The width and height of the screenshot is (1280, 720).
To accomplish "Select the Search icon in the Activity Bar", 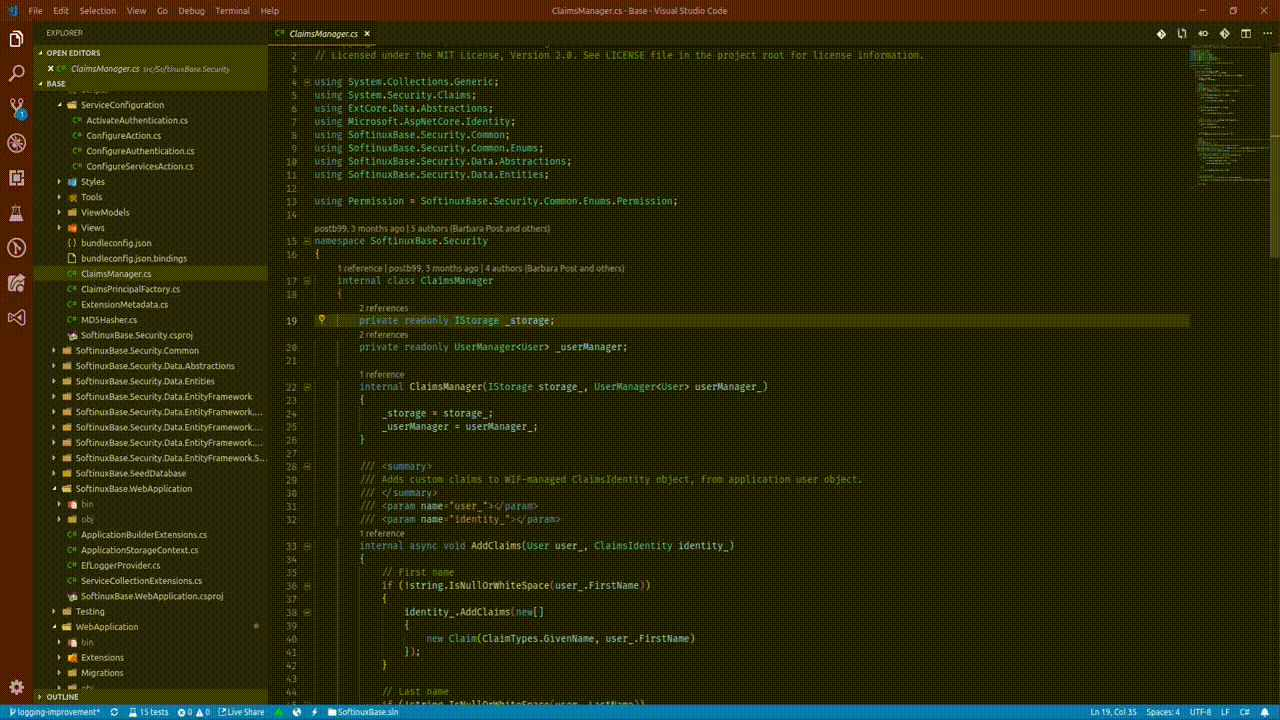I will [x=15, y=73].
